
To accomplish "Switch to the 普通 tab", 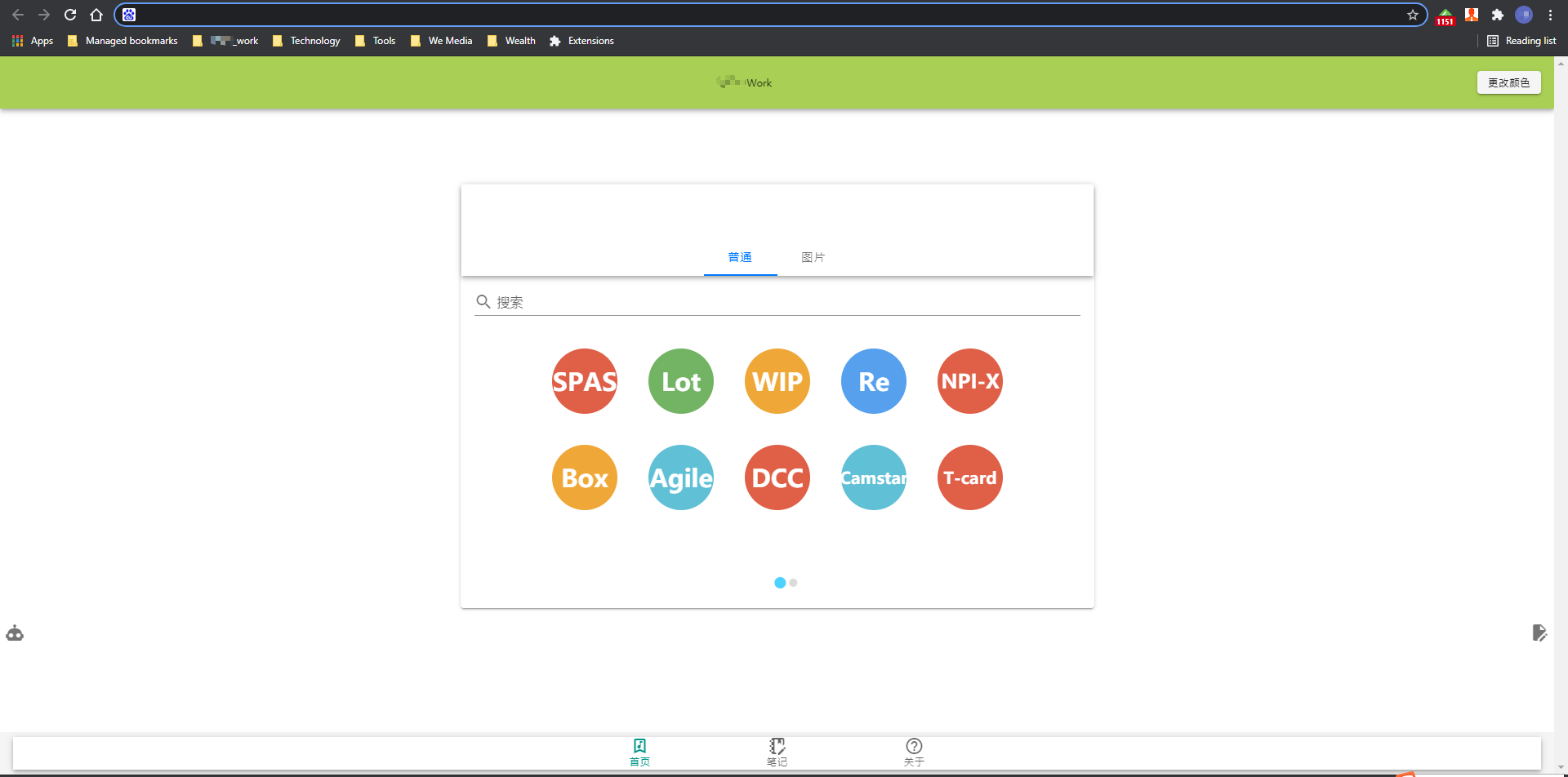I will tap(740, 257).
